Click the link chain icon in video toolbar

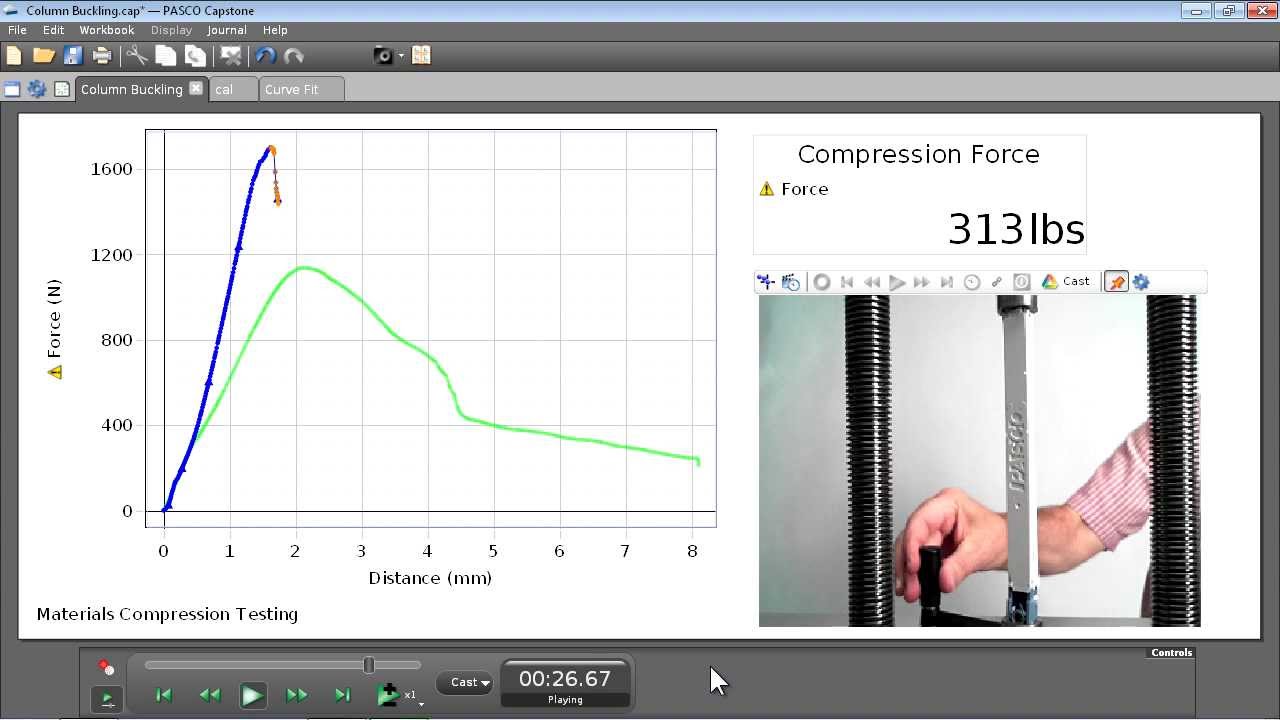click(997, 282)
